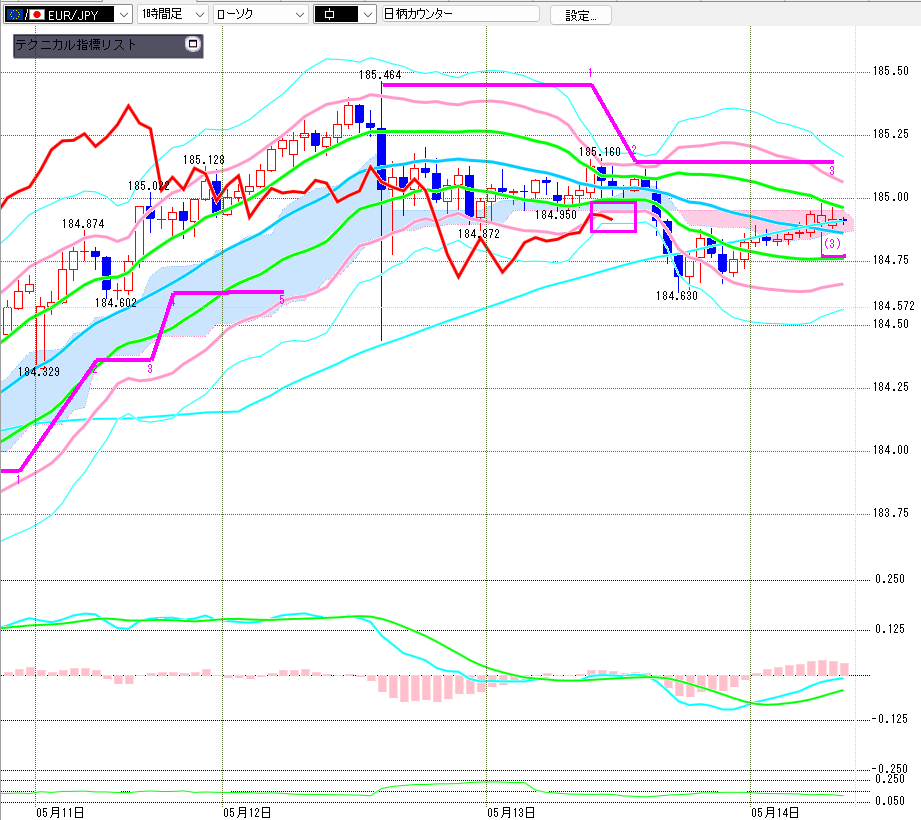This screenshot has width=921, height=820.
Task: Click the 185.464 high price label
Action: click(x=380, y=75)
